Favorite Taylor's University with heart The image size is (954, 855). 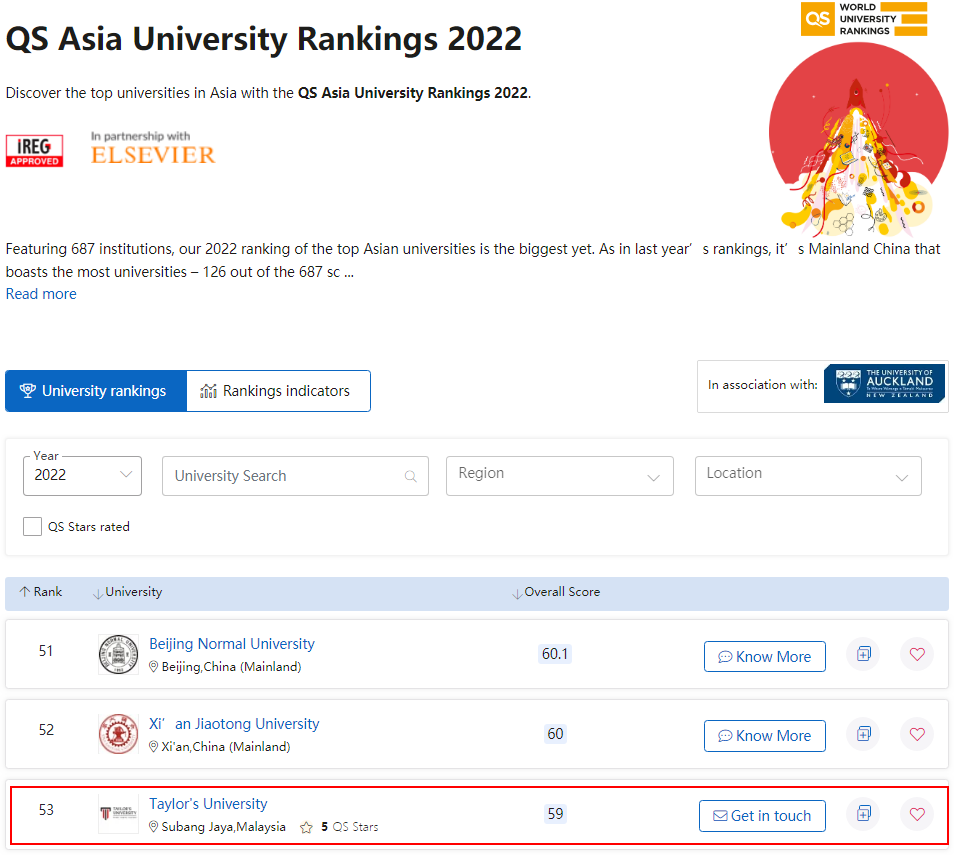917,814
